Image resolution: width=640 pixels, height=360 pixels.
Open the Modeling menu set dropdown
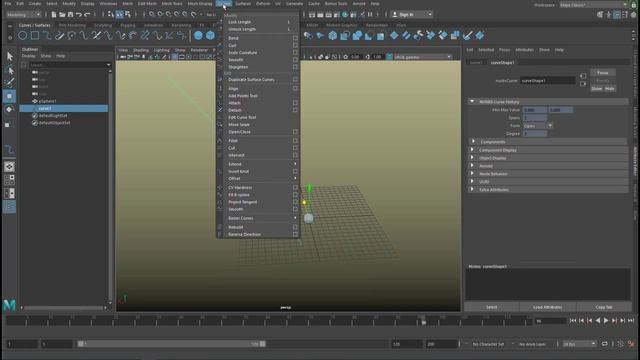pos(24,15)
